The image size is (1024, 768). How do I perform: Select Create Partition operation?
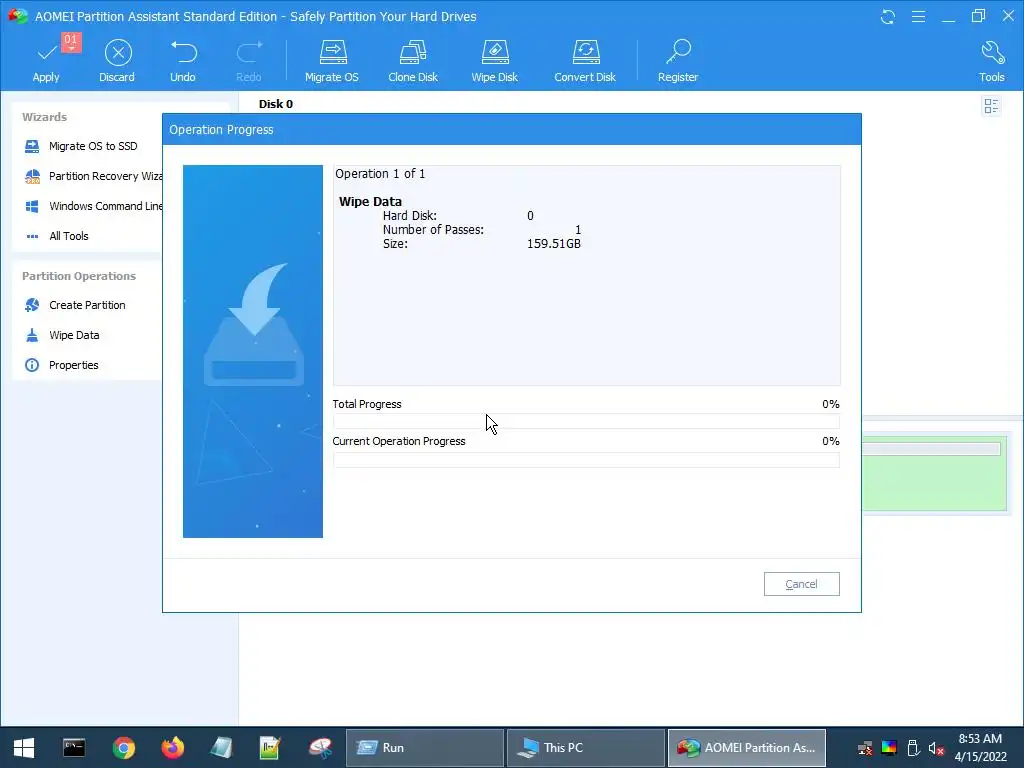(x=74, y=306)
